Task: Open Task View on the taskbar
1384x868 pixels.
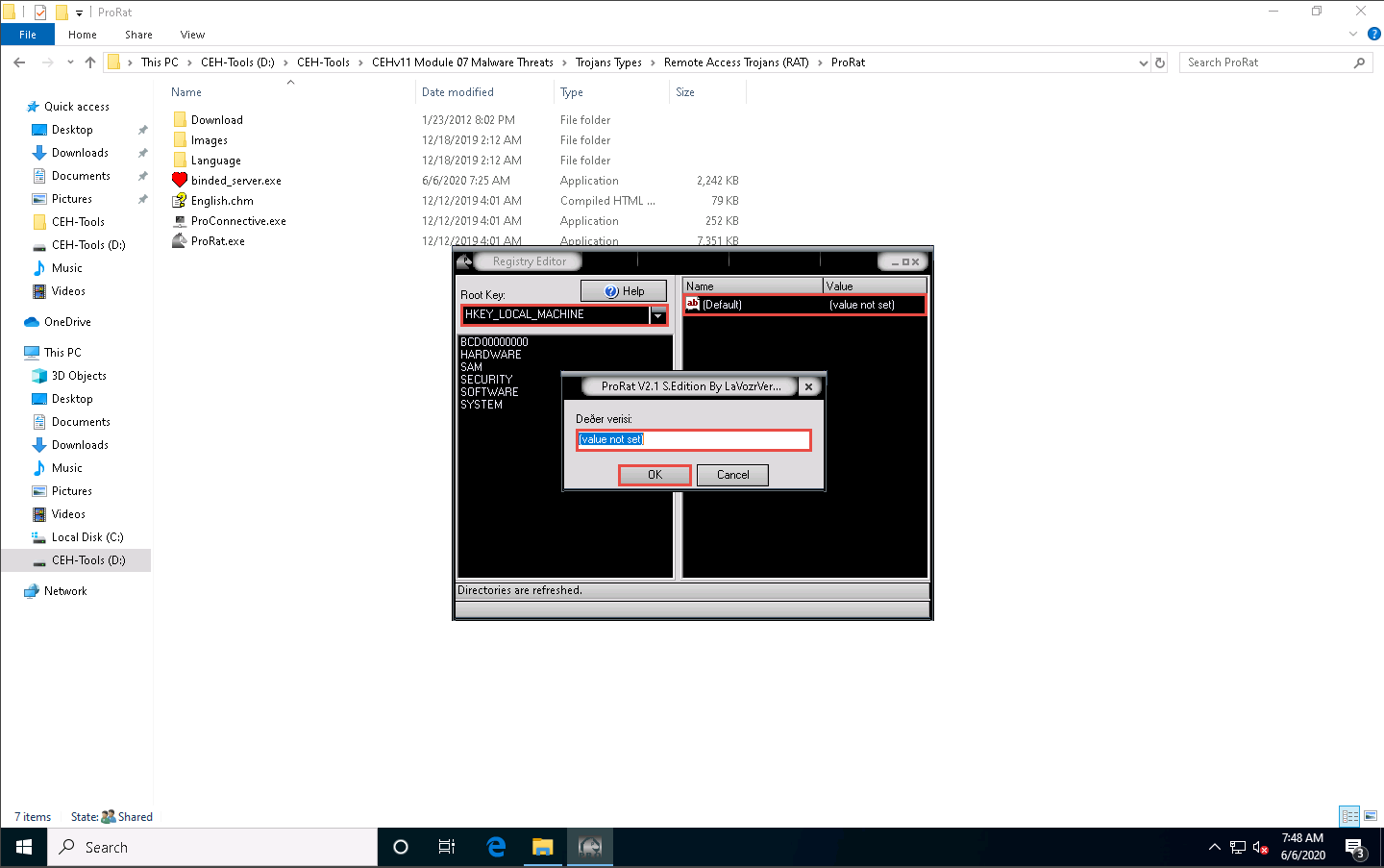Action: click(x=447, y=847)
